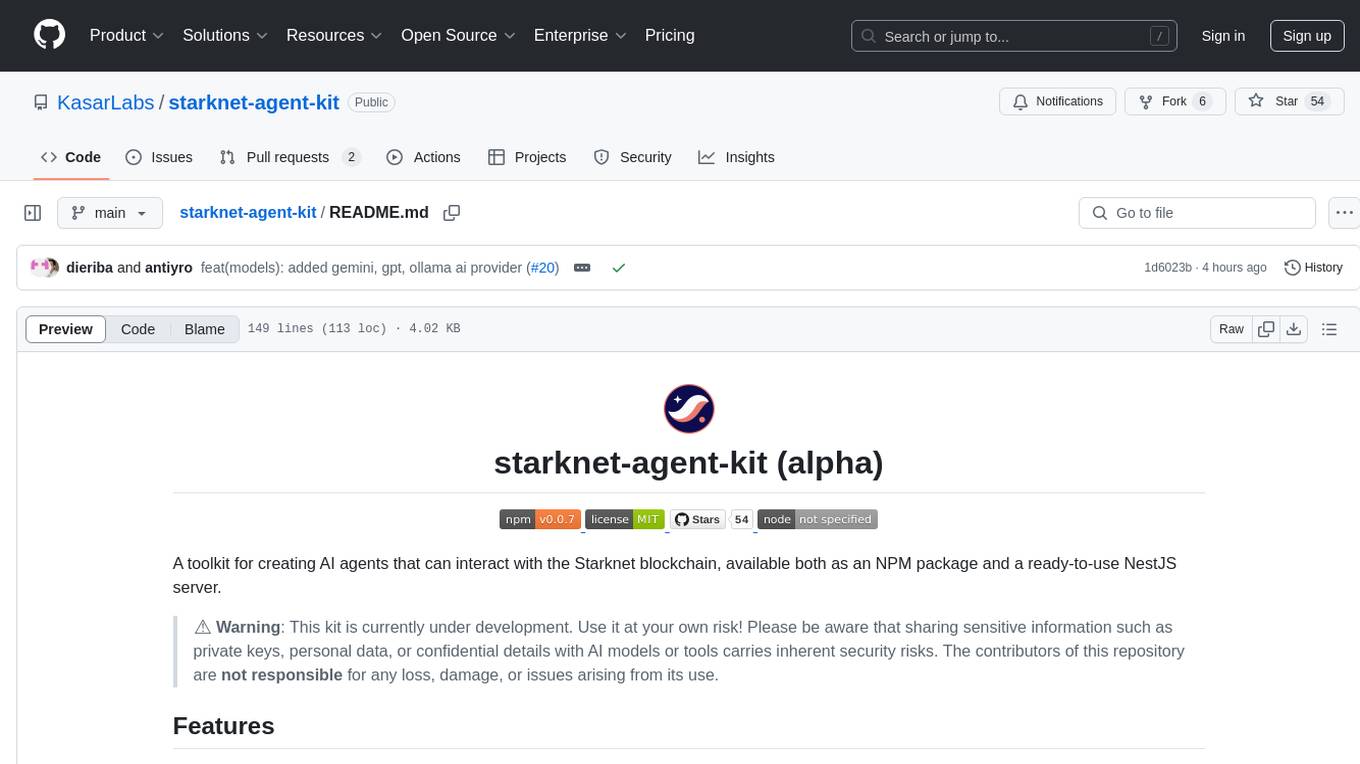This screenshot has width=1360, height=764.
Task: Switch to the Insights tab
Action: 736,157
